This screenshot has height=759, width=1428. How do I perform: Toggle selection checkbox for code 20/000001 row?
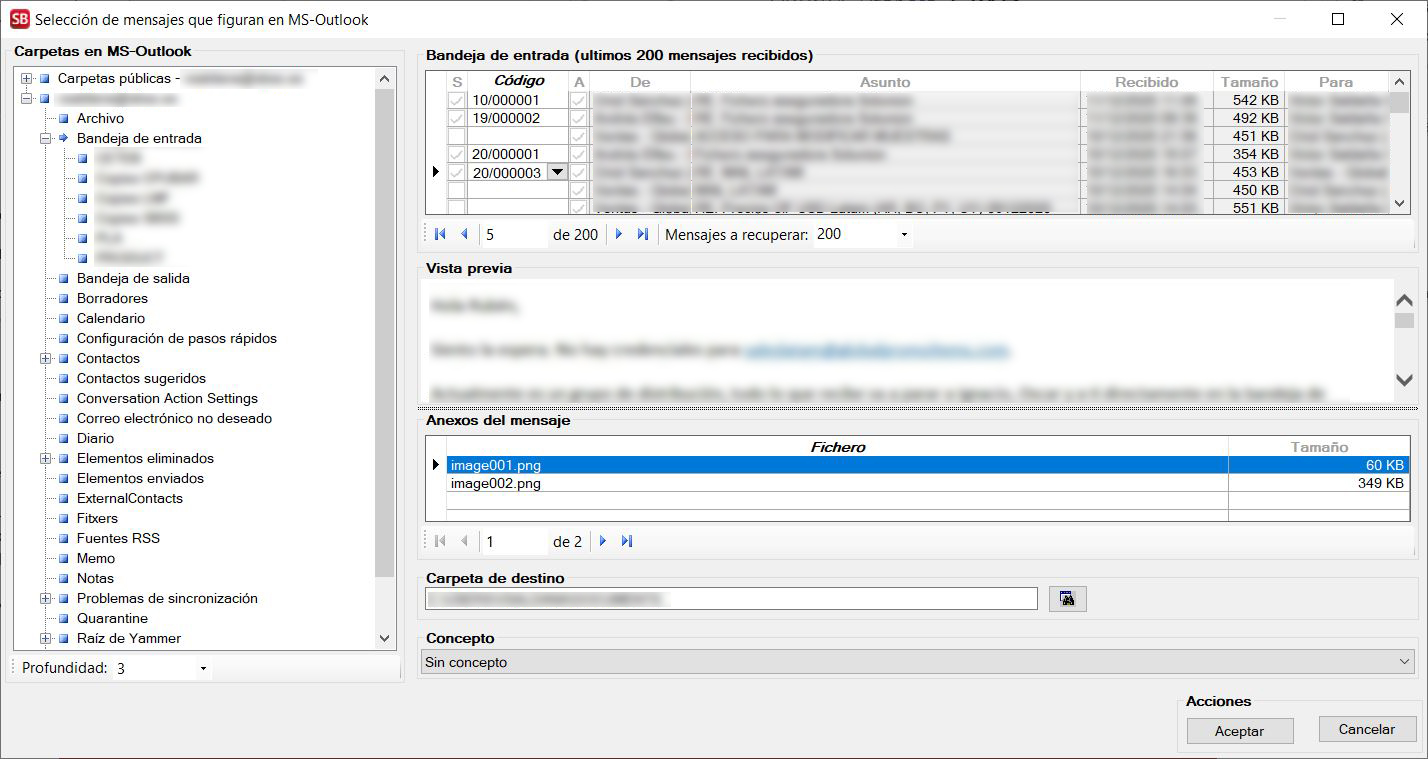456,155
